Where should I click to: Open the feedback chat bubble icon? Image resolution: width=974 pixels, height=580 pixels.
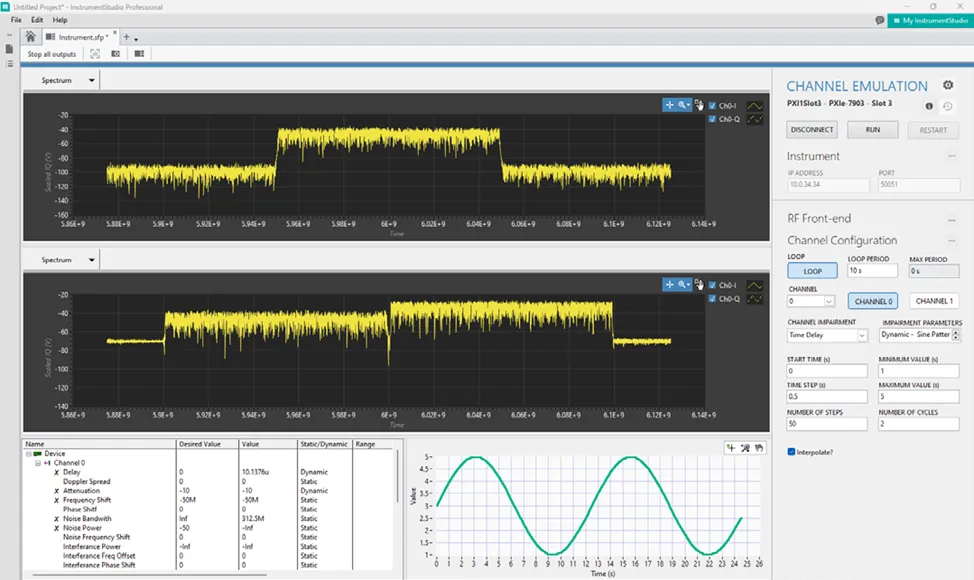tap(880, 20)
